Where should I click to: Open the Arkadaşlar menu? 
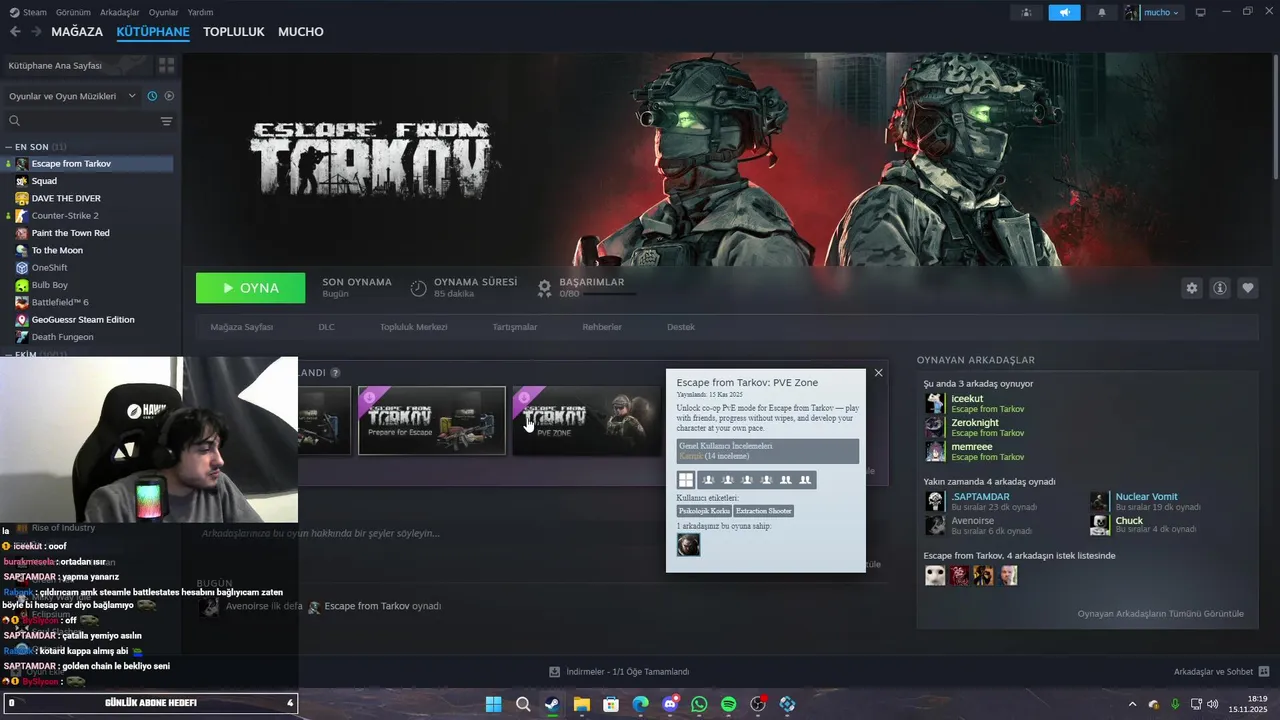tap(120, 12)
